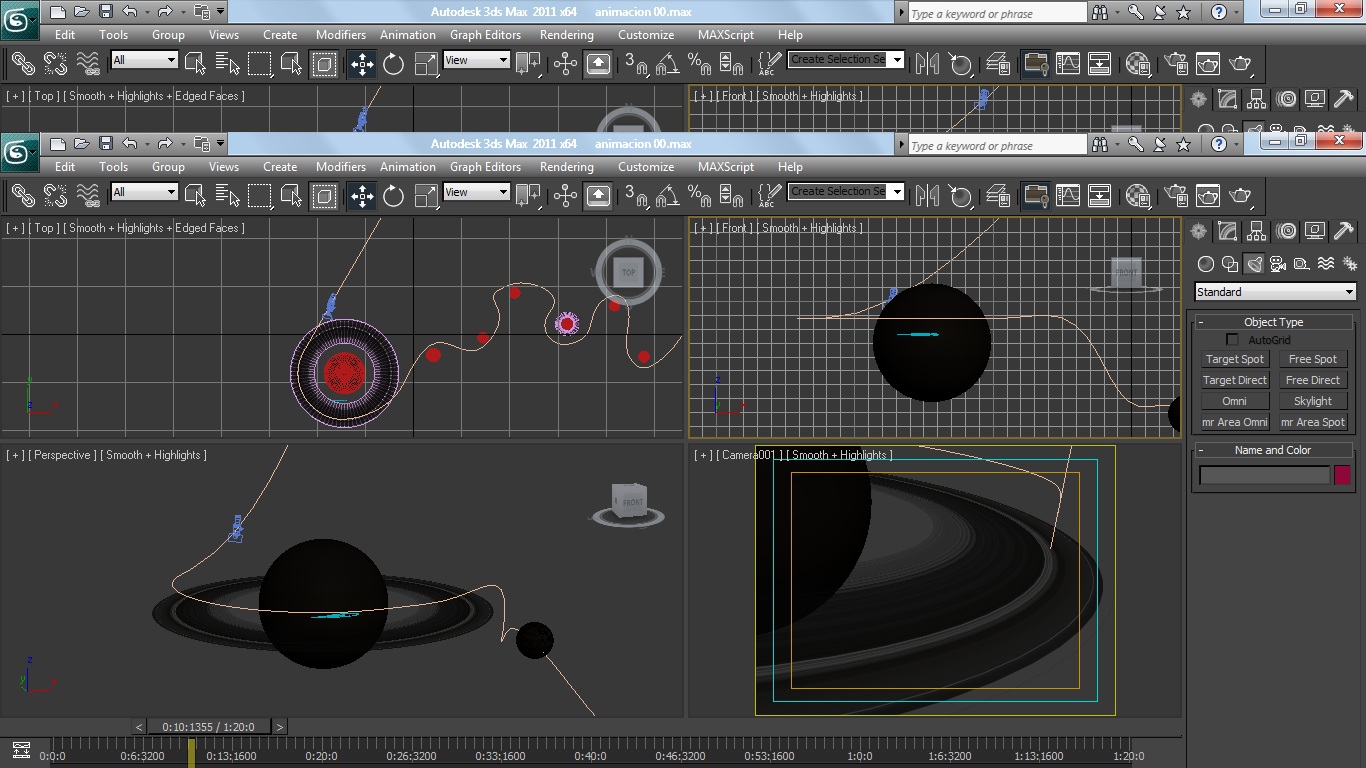Open the object color swatch
Viewport: 1366px width, 768px height.
point(1342,475)
